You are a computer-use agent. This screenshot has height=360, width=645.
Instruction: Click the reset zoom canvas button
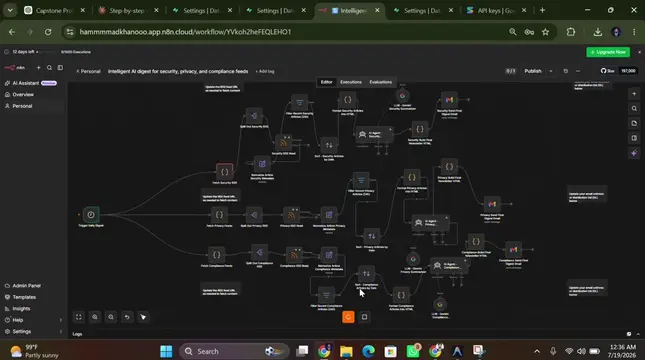[x=127, y=317]
